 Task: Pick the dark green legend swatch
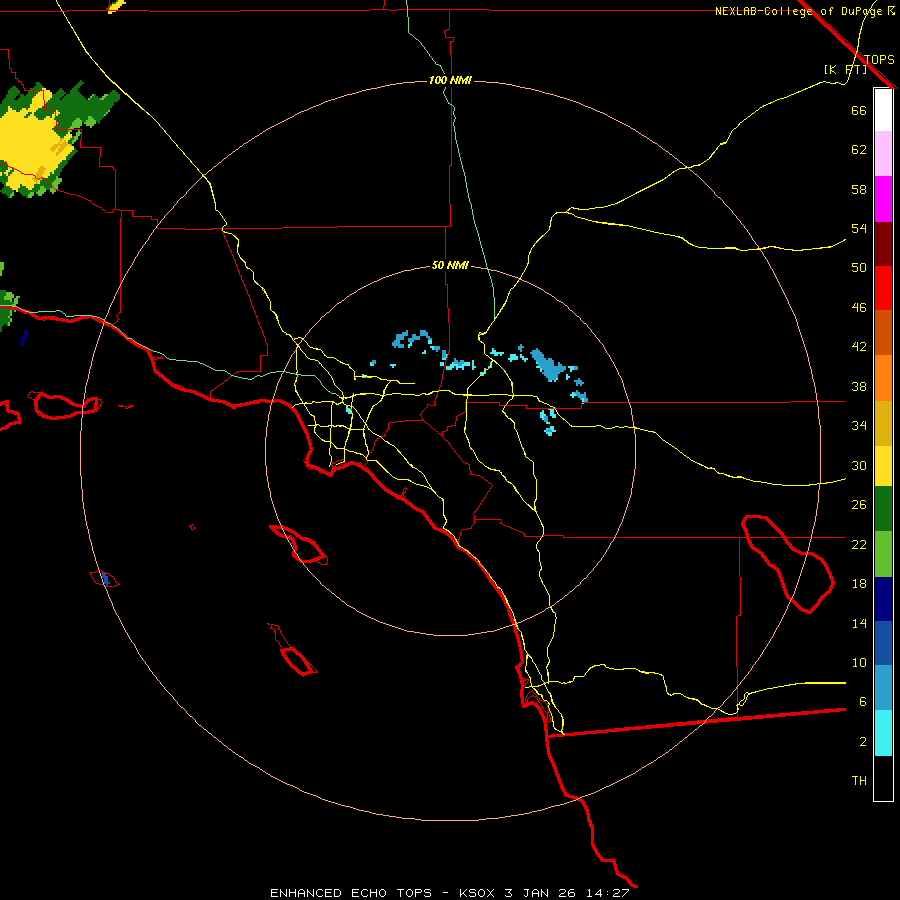coord(883,509)
